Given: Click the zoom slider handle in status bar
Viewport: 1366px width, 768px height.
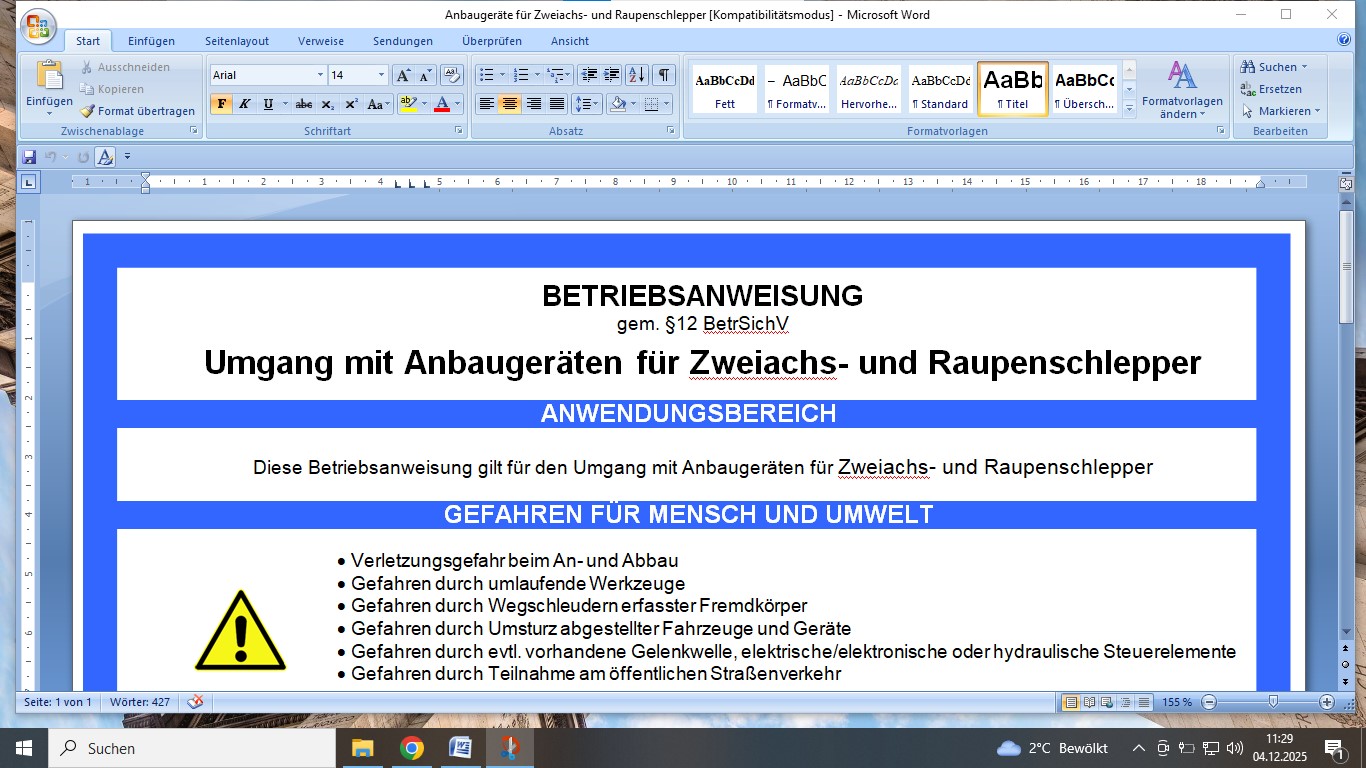Looking at the screenshot, I should point(1272,702).
